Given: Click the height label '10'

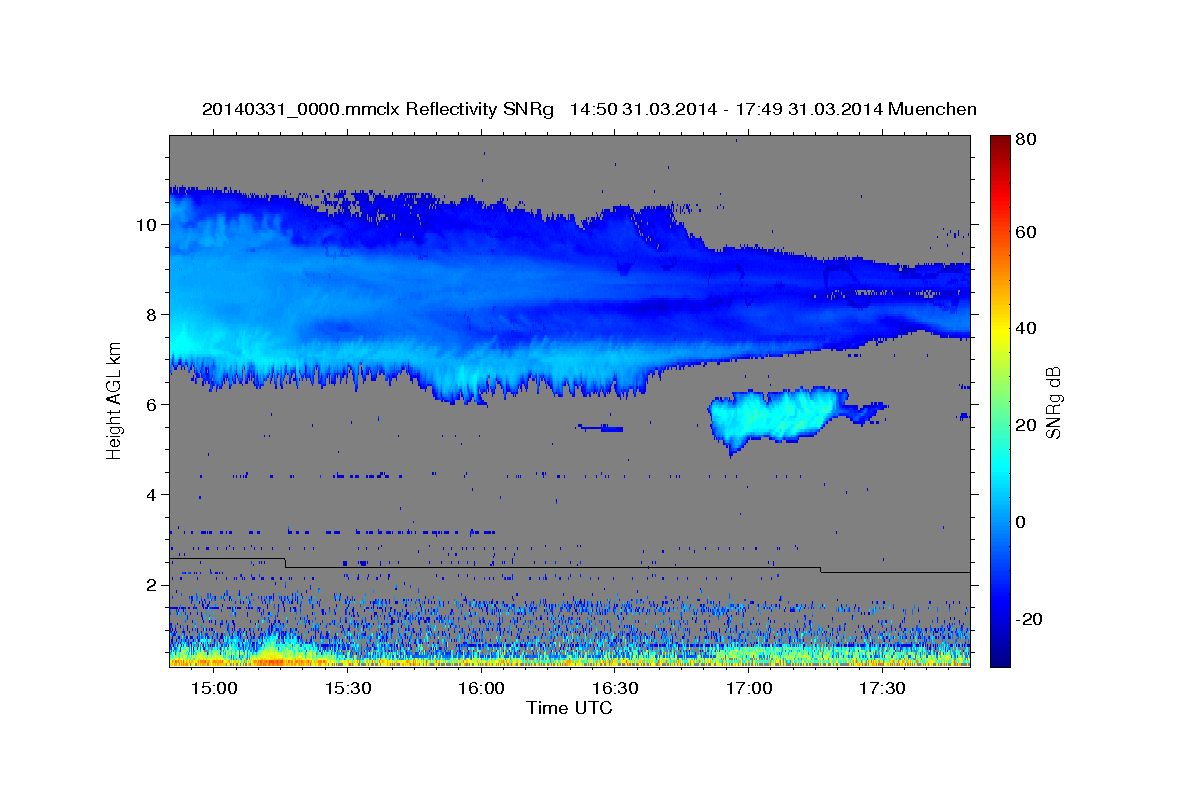Looking at the screenshot, I should point(148,224).
